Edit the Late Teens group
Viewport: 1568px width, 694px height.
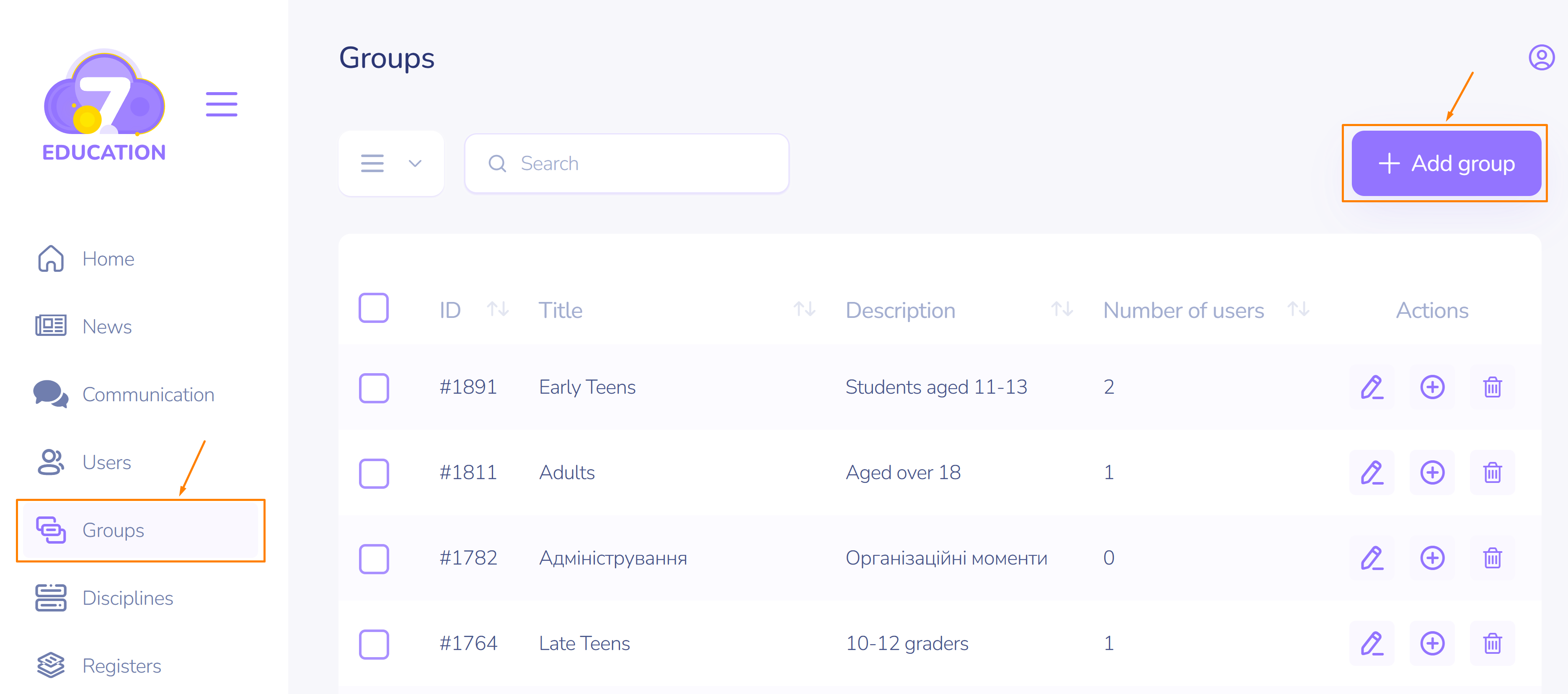tap(1372, 643)
